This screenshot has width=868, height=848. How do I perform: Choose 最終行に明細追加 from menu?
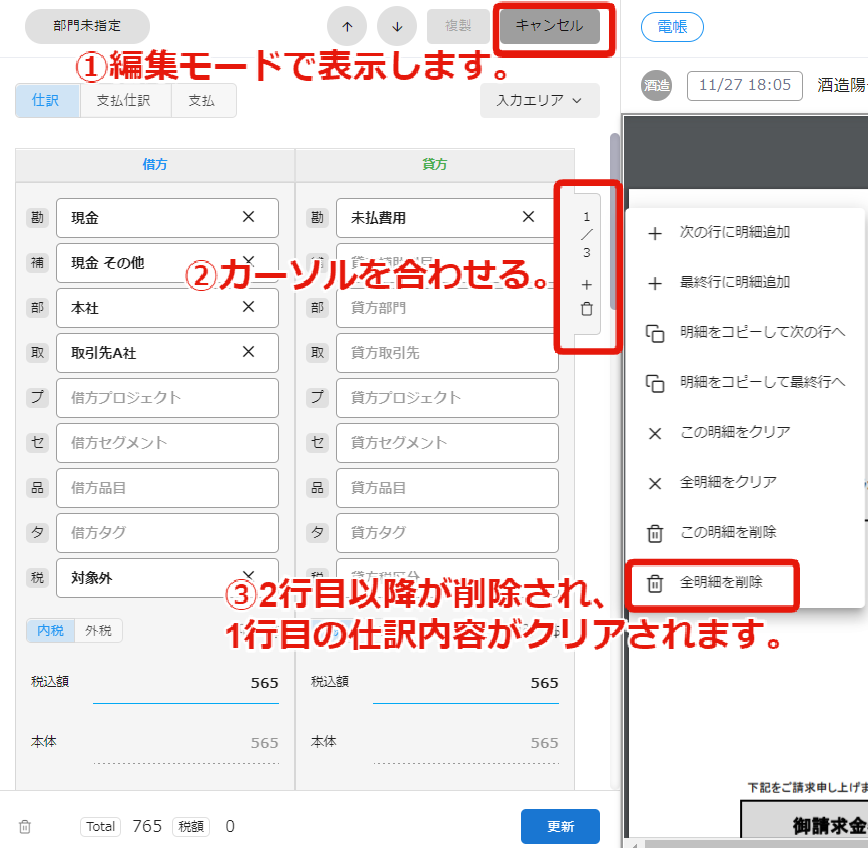pos(744,282)
